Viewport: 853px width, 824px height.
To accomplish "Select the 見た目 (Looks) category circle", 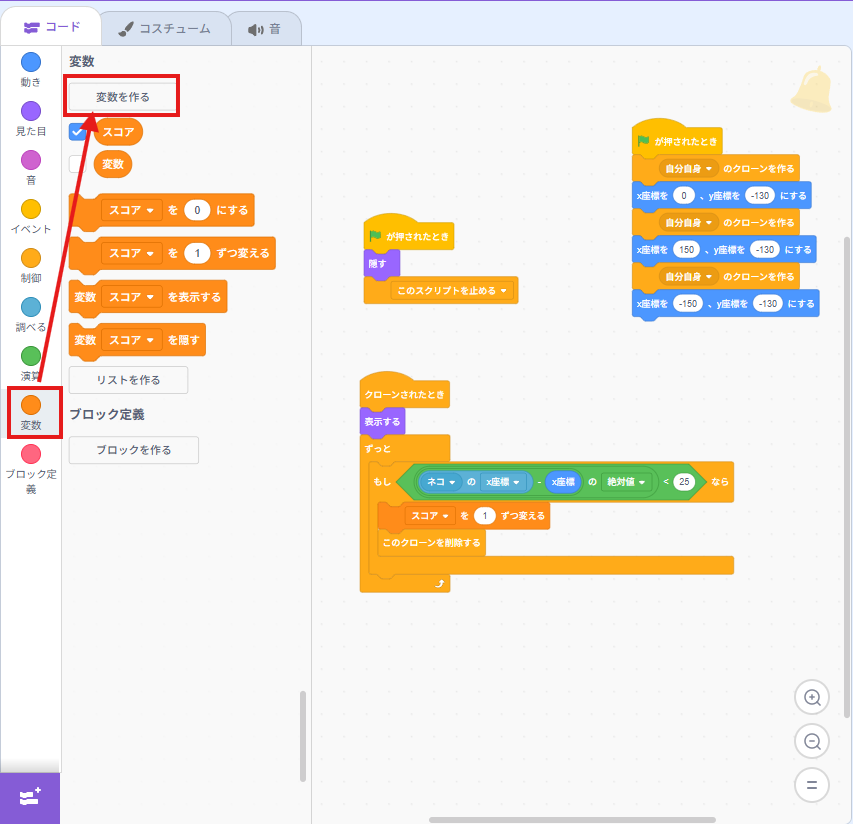I will pyautogui.click(x=31, y=112).
